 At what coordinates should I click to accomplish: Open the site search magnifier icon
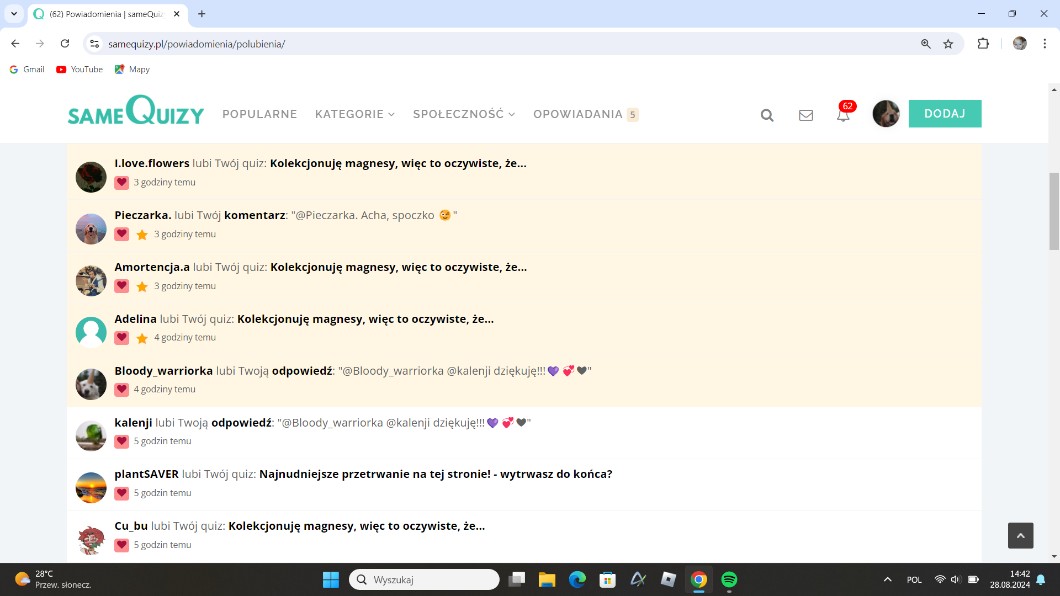click(x=767, y=115)
